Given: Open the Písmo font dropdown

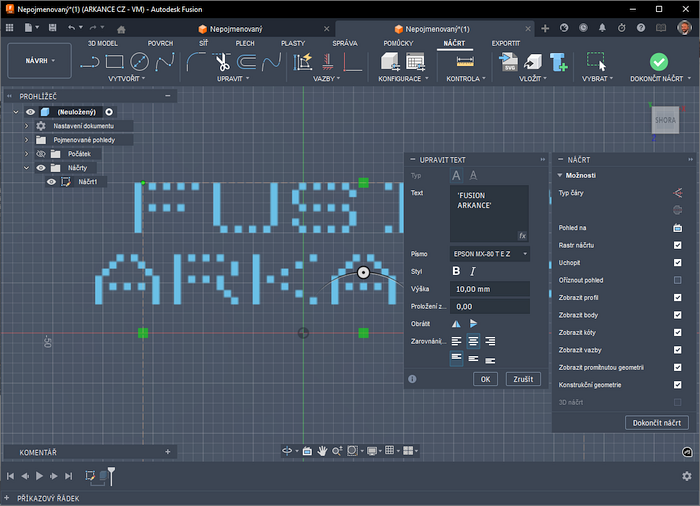Looking at the screenshot, I should click(489, 254).
